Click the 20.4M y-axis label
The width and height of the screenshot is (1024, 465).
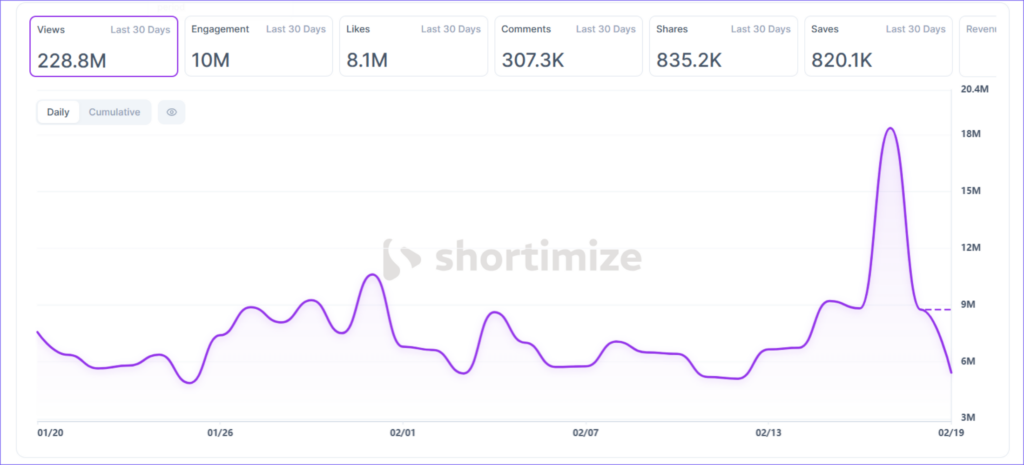(974, 90)
